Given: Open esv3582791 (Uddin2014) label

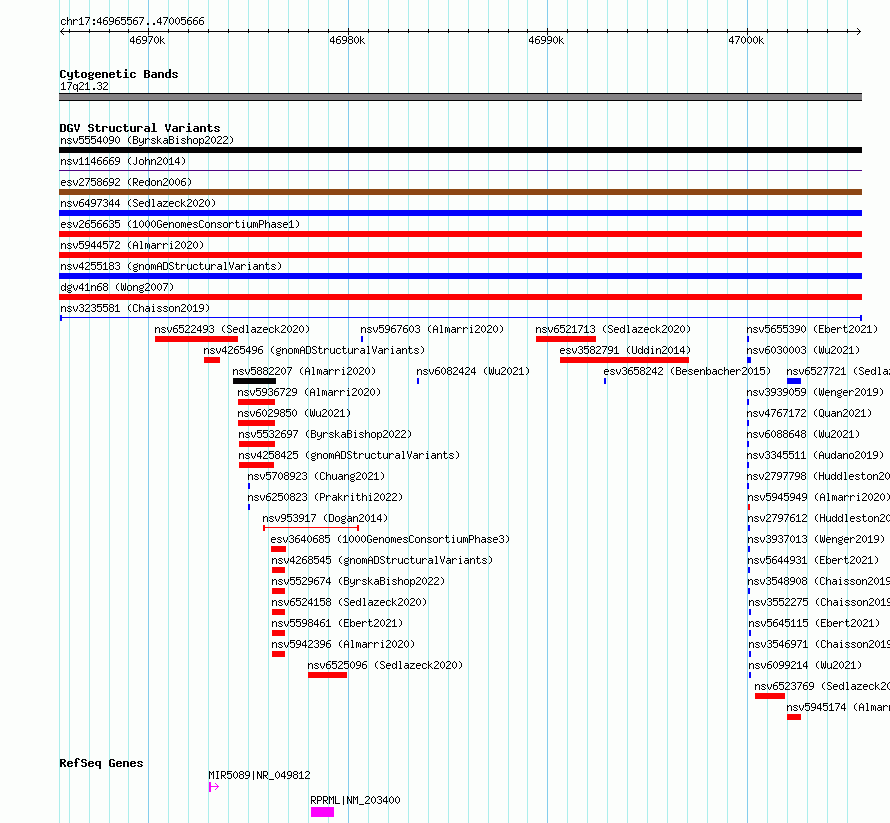Looking at the screenshot, I should pyautogui.click(x=625, y=350).
